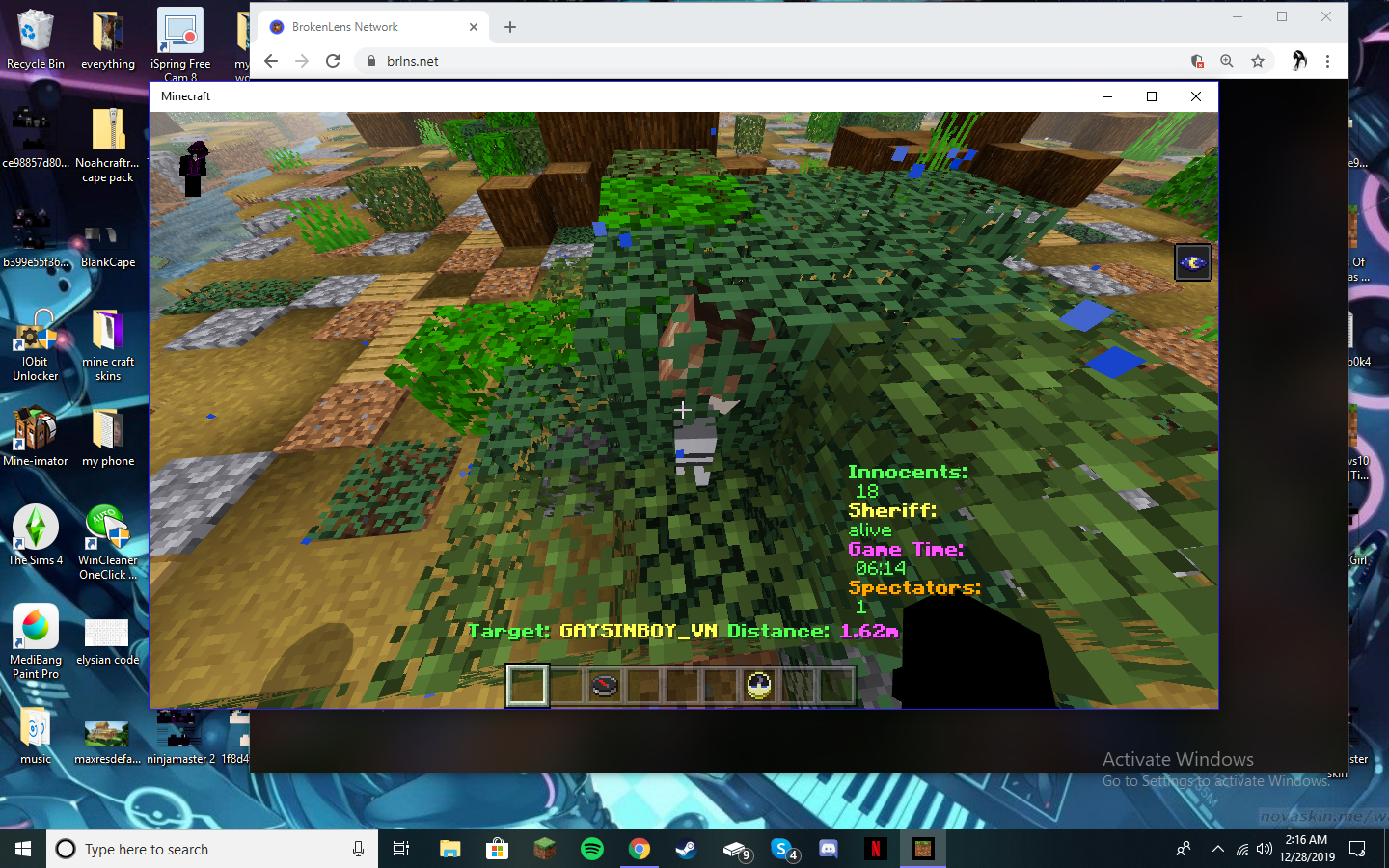Viewport: 1389px width, 868px height.
Task: Go forward in Chrome
Action: [302, 61]
